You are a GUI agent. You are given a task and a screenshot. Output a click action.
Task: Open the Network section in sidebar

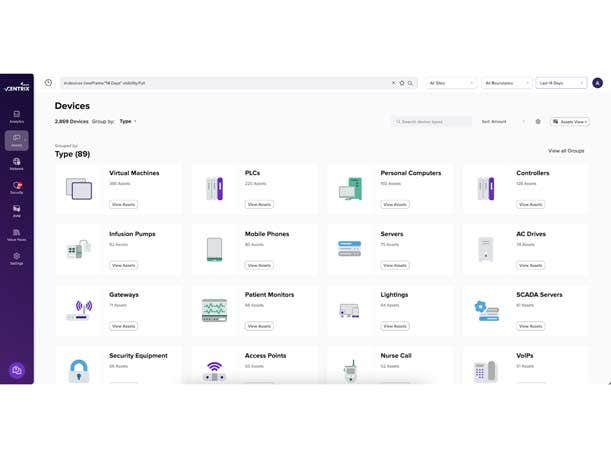click(x=16, y=163)
